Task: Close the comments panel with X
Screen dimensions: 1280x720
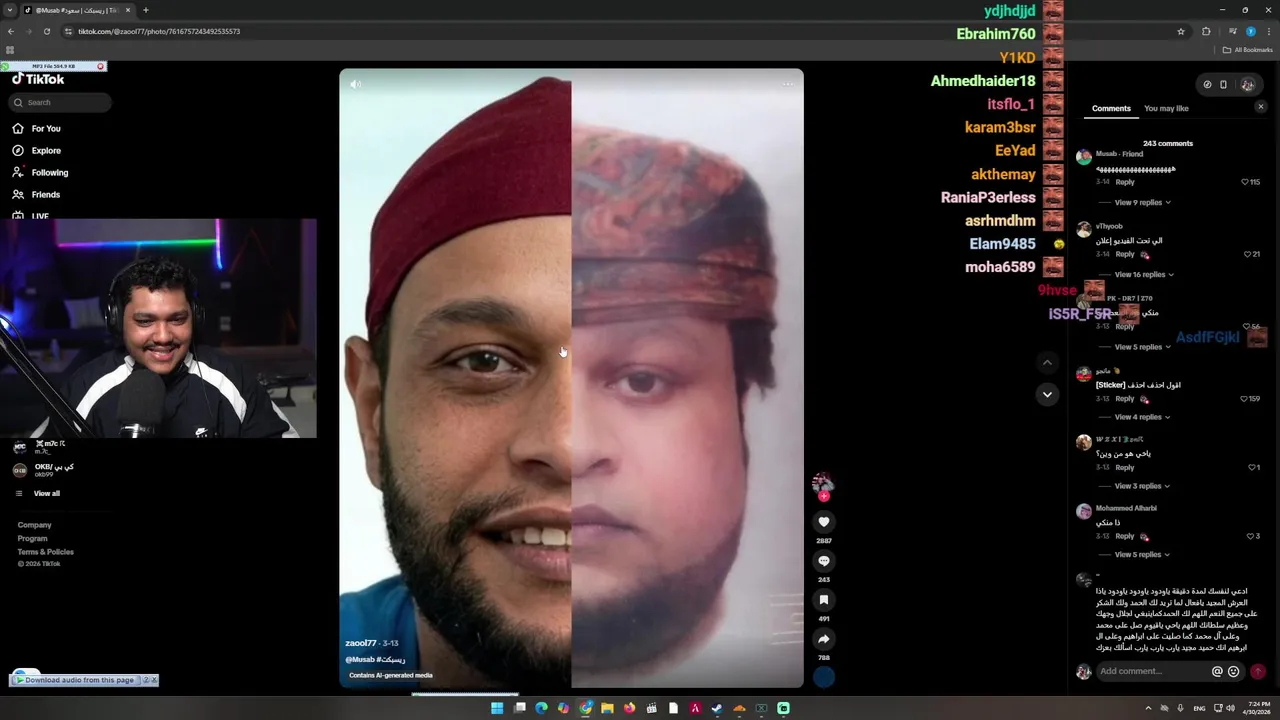Action: point(1260,107)
